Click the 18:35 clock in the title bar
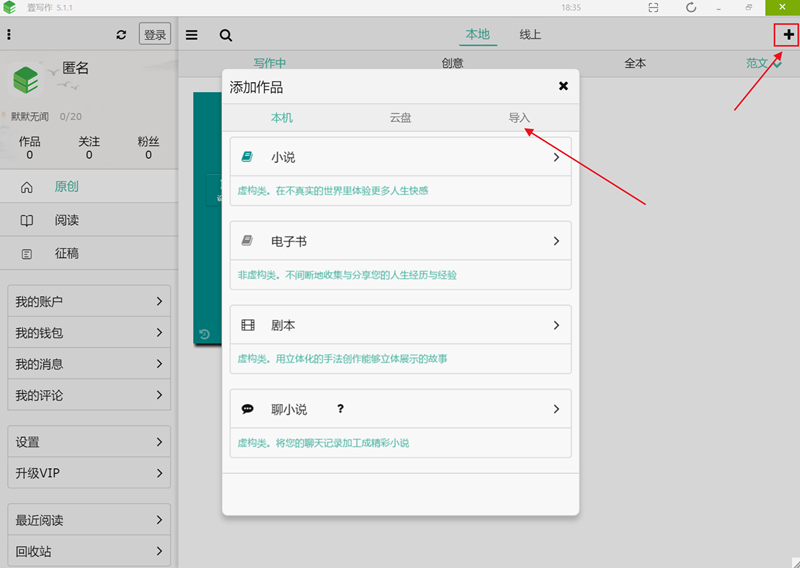This screenshot has height=568, width=800. (571, 8)
